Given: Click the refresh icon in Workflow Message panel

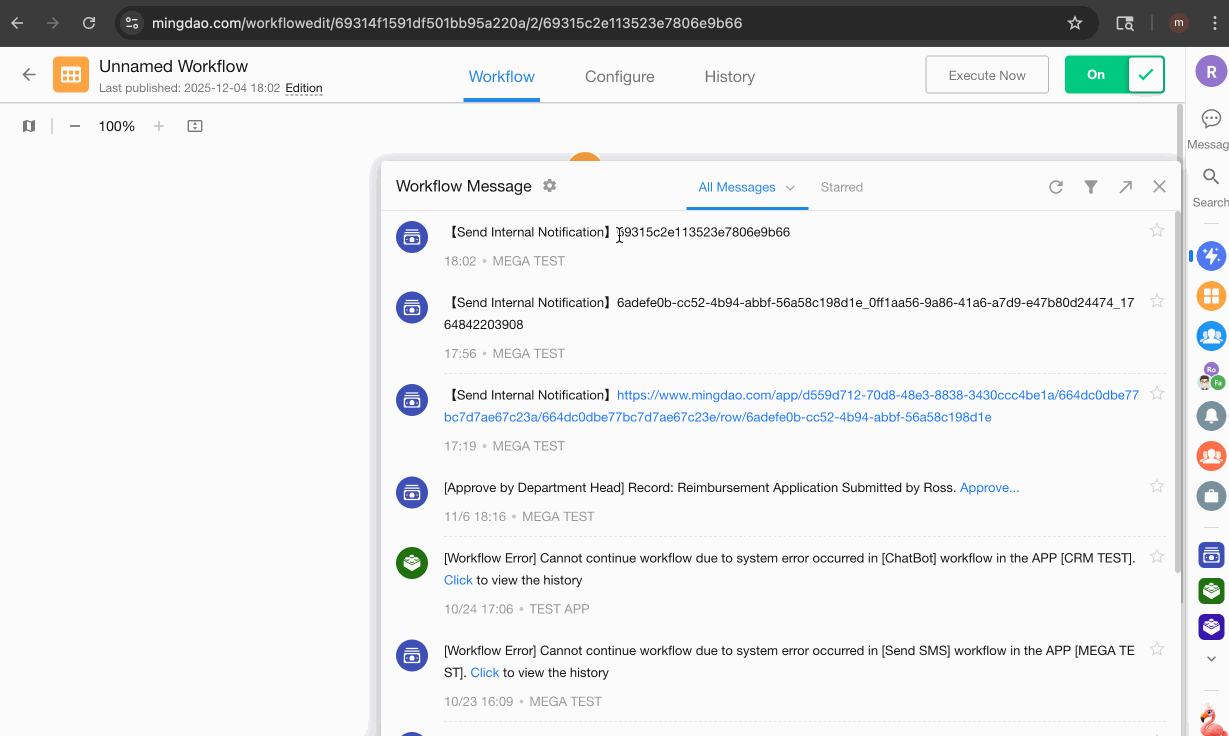Looking at the screenshot, I should (x=1055, y=187).
